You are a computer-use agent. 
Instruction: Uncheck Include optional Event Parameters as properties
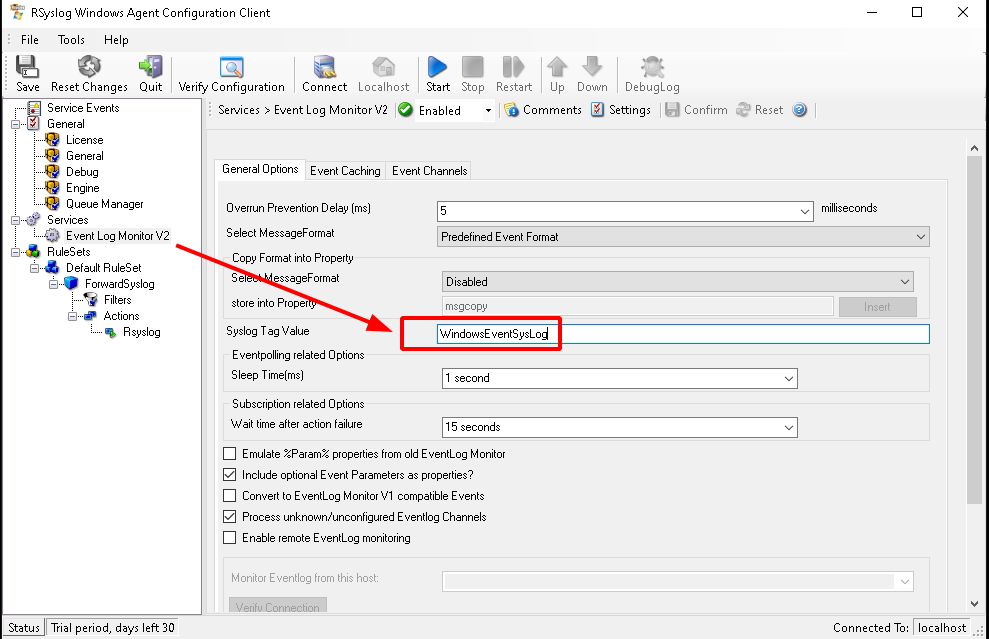tap(229, 474)
